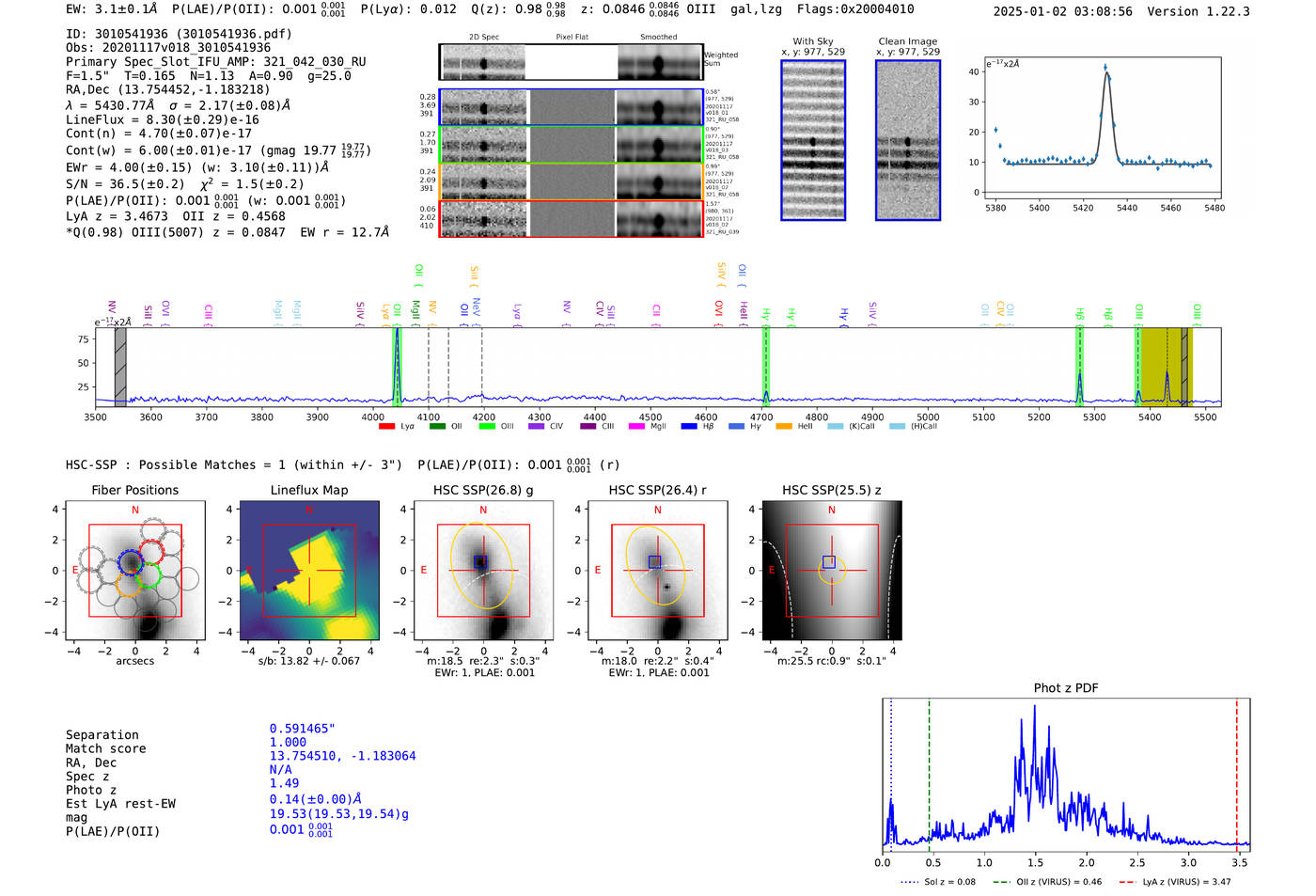Click the ID 3010541936 line
The width and height of the screenshot is (1316, 896).
click(179, 34)
